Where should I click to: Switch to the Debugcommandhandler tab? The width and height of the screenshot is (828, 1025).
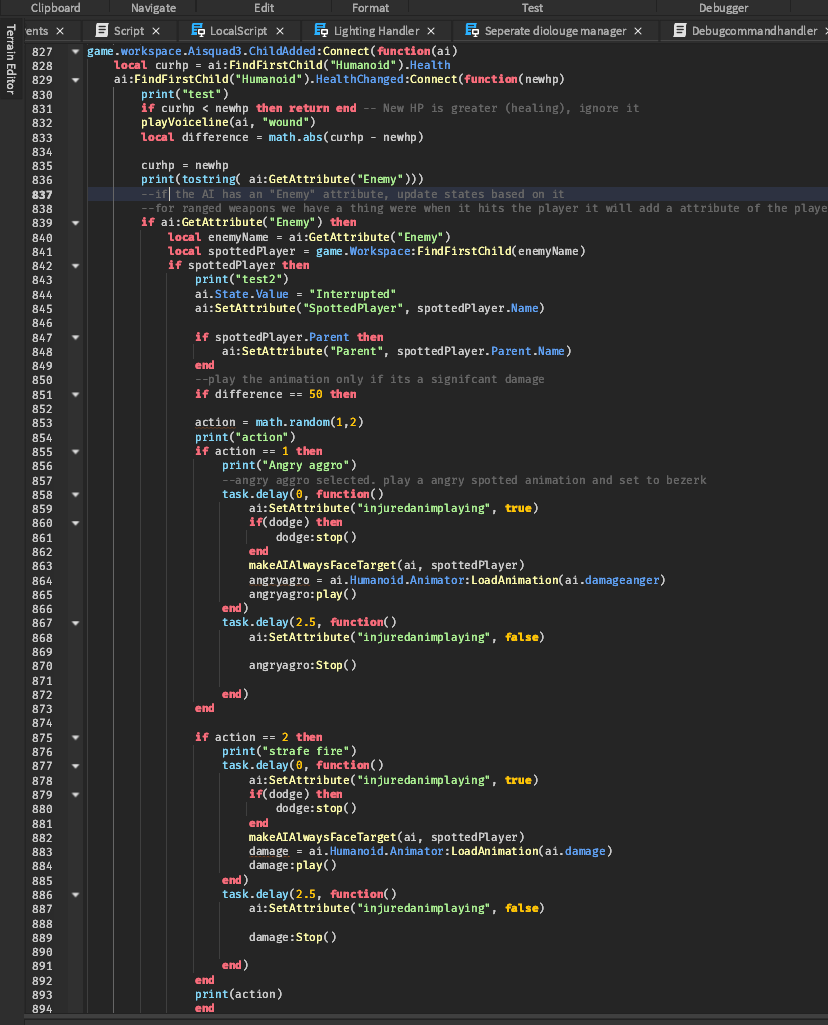pos(753,31)
